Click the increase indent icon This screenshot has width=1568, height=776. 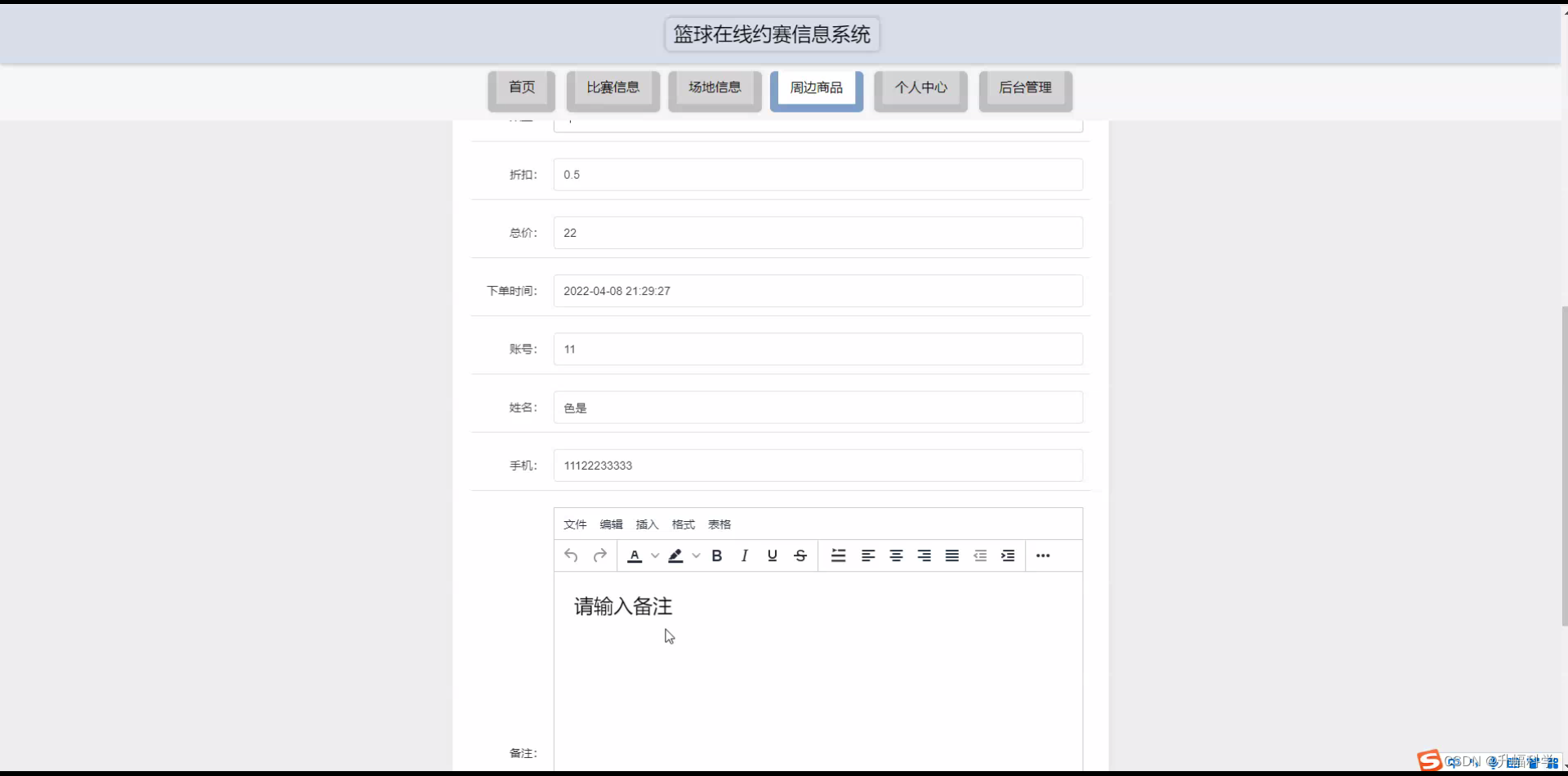[1008, 555]
